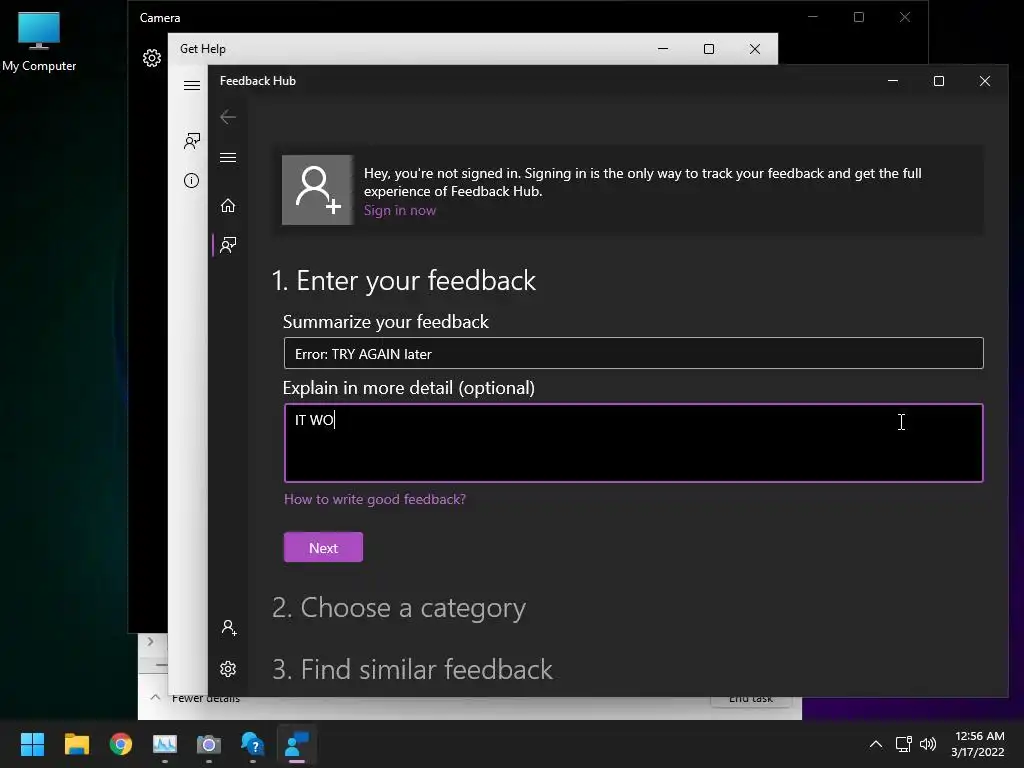Click Feedback Hub taskbar icon

coord(296,744)
